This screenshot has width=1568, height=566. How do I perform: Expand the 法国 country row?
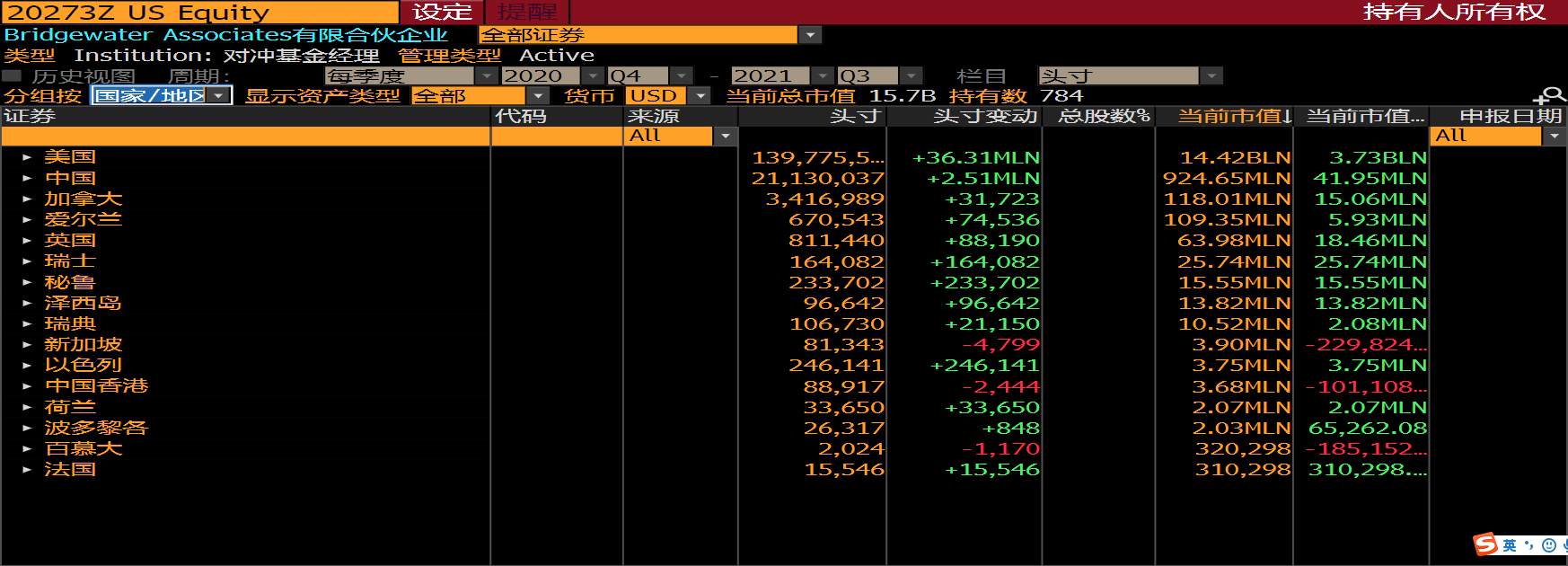27,469
